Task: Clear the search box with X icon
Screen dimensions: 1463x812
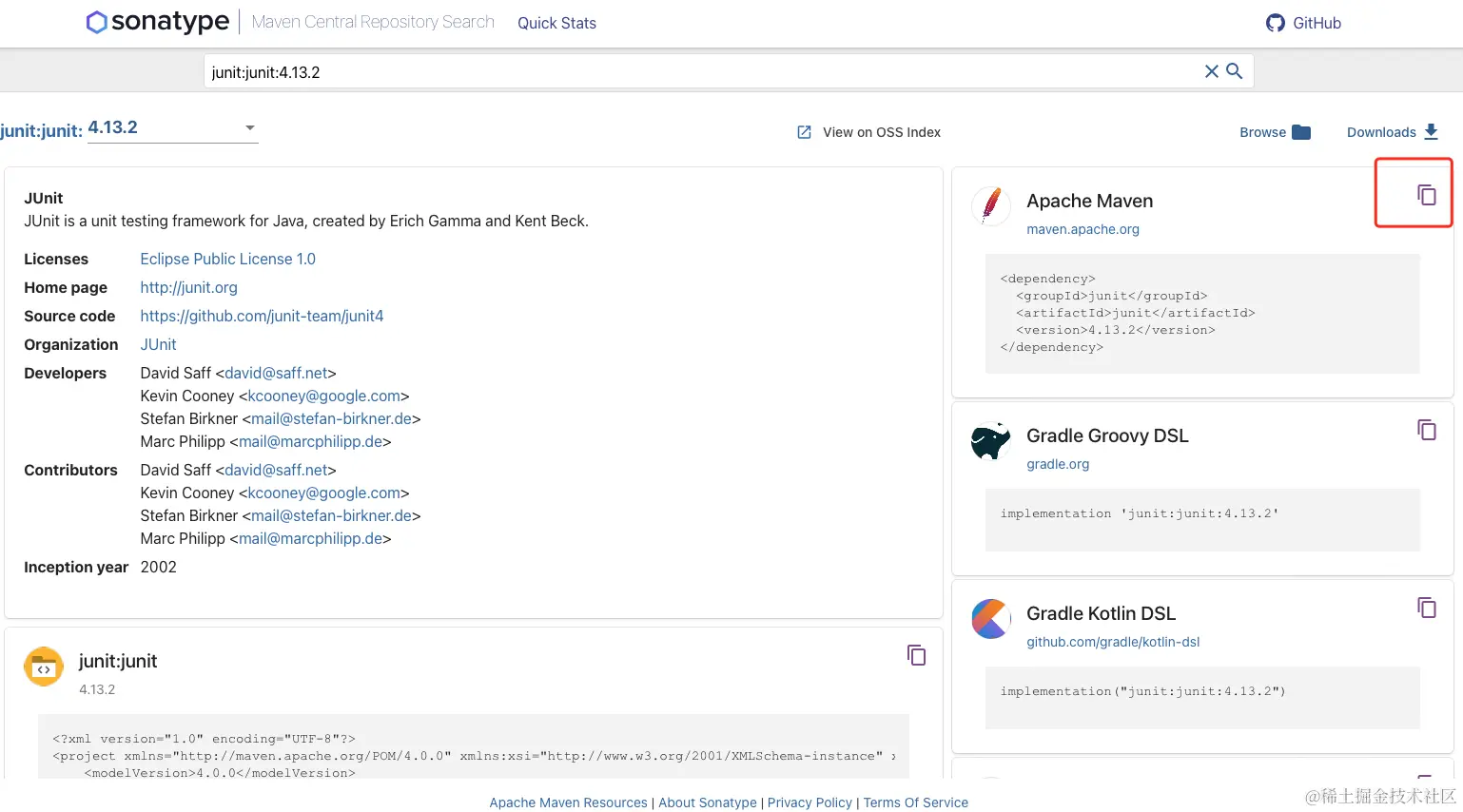Action: pos(1211,71)
